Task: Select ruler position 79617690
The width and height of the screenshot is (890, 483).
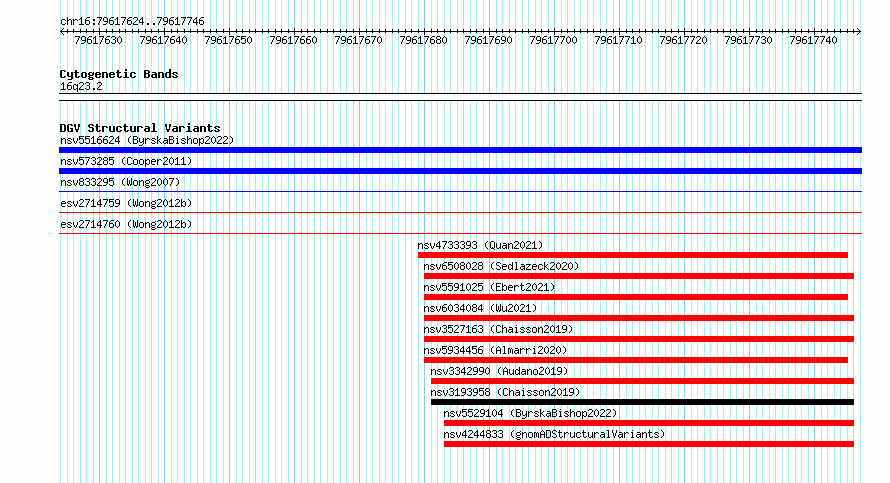Action: click(x=488, y=40)
